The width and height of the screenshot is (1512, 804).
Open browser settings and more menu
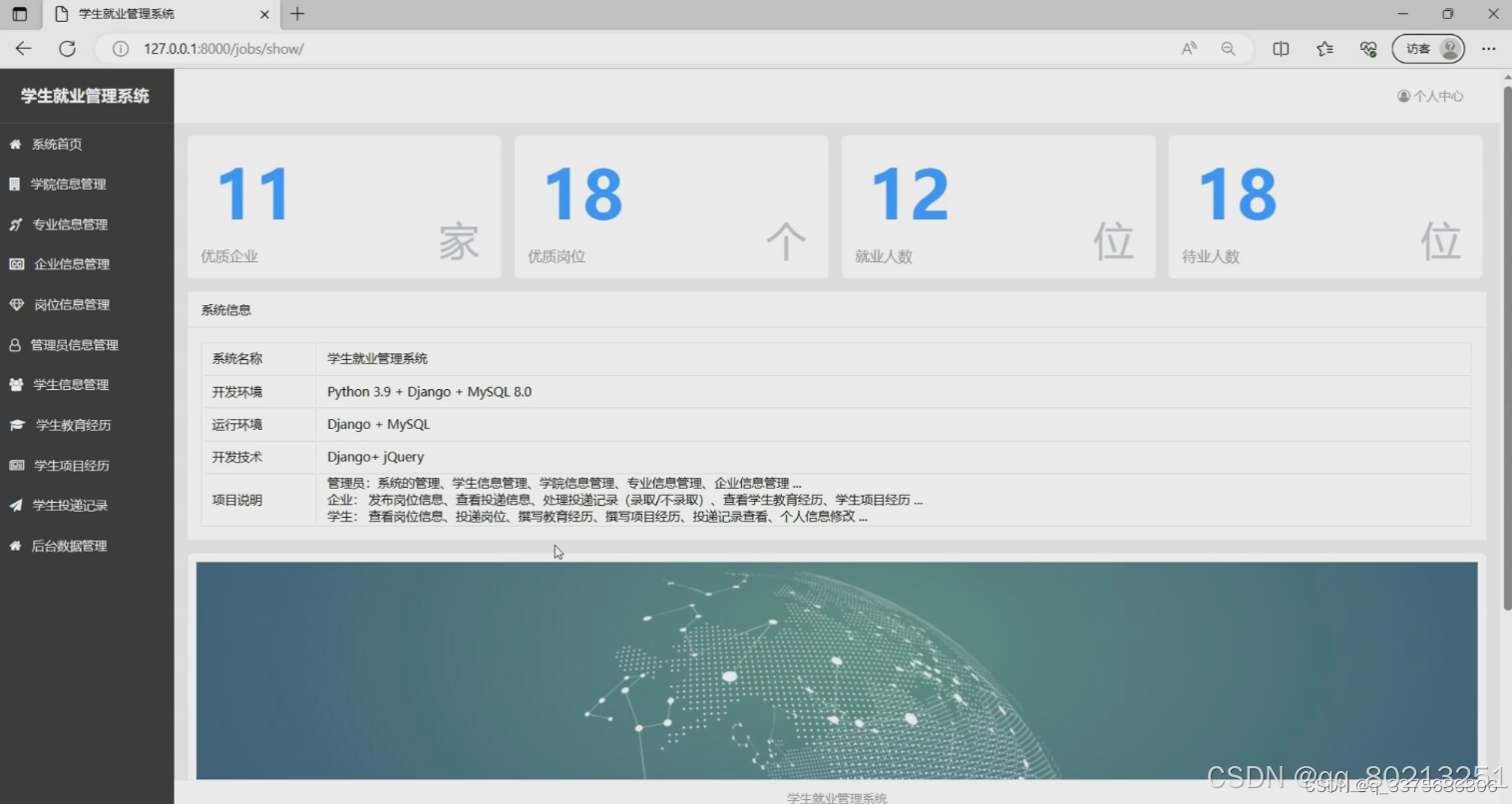(1488, 48)
